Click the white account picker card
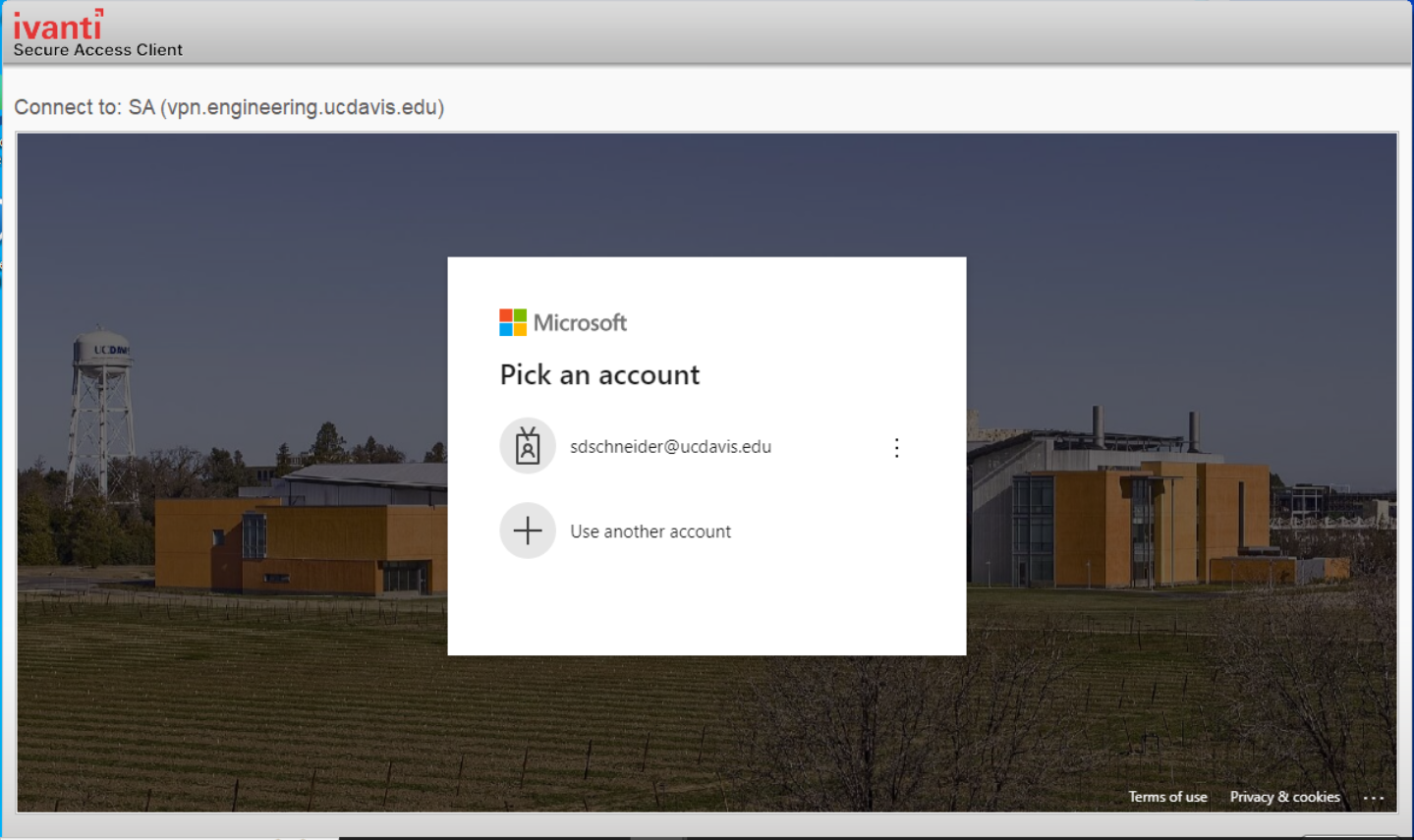The height and width of the screenshot is (840, 1414). [707, 609]
